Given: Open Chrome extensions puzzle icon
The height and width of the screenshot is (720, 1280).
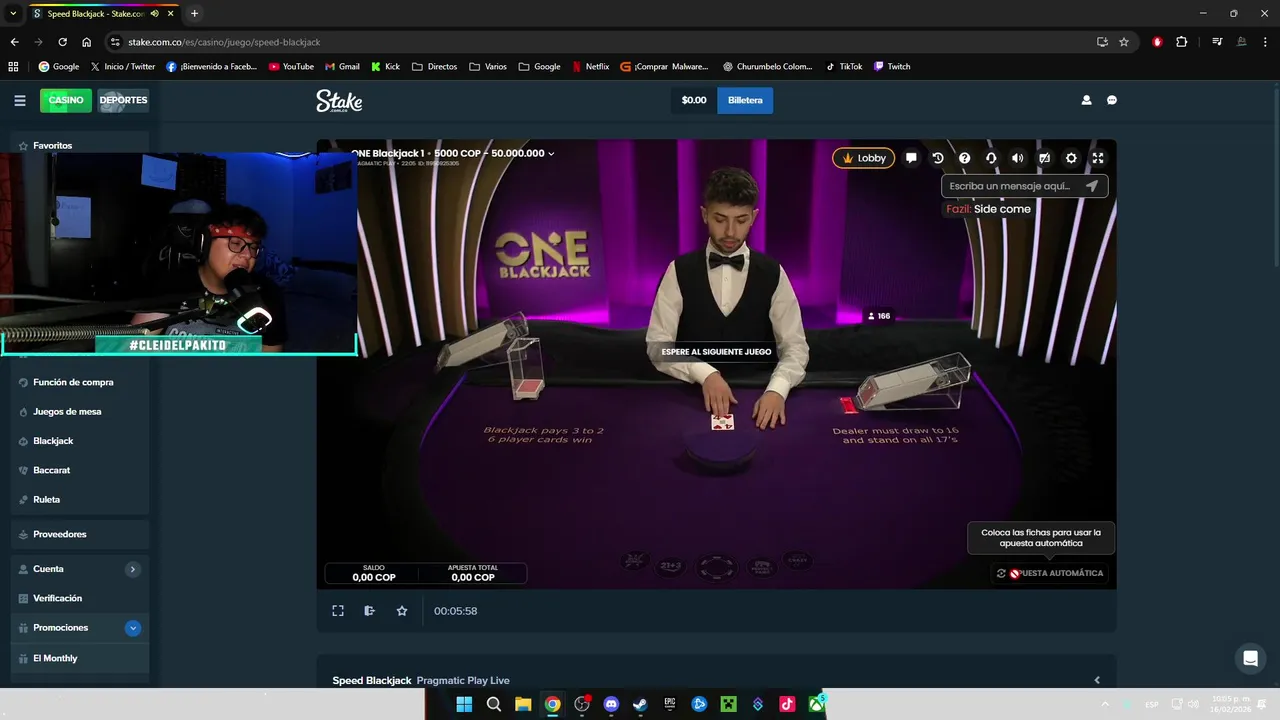Looking at the screenshot, I should pos(1182,42).
